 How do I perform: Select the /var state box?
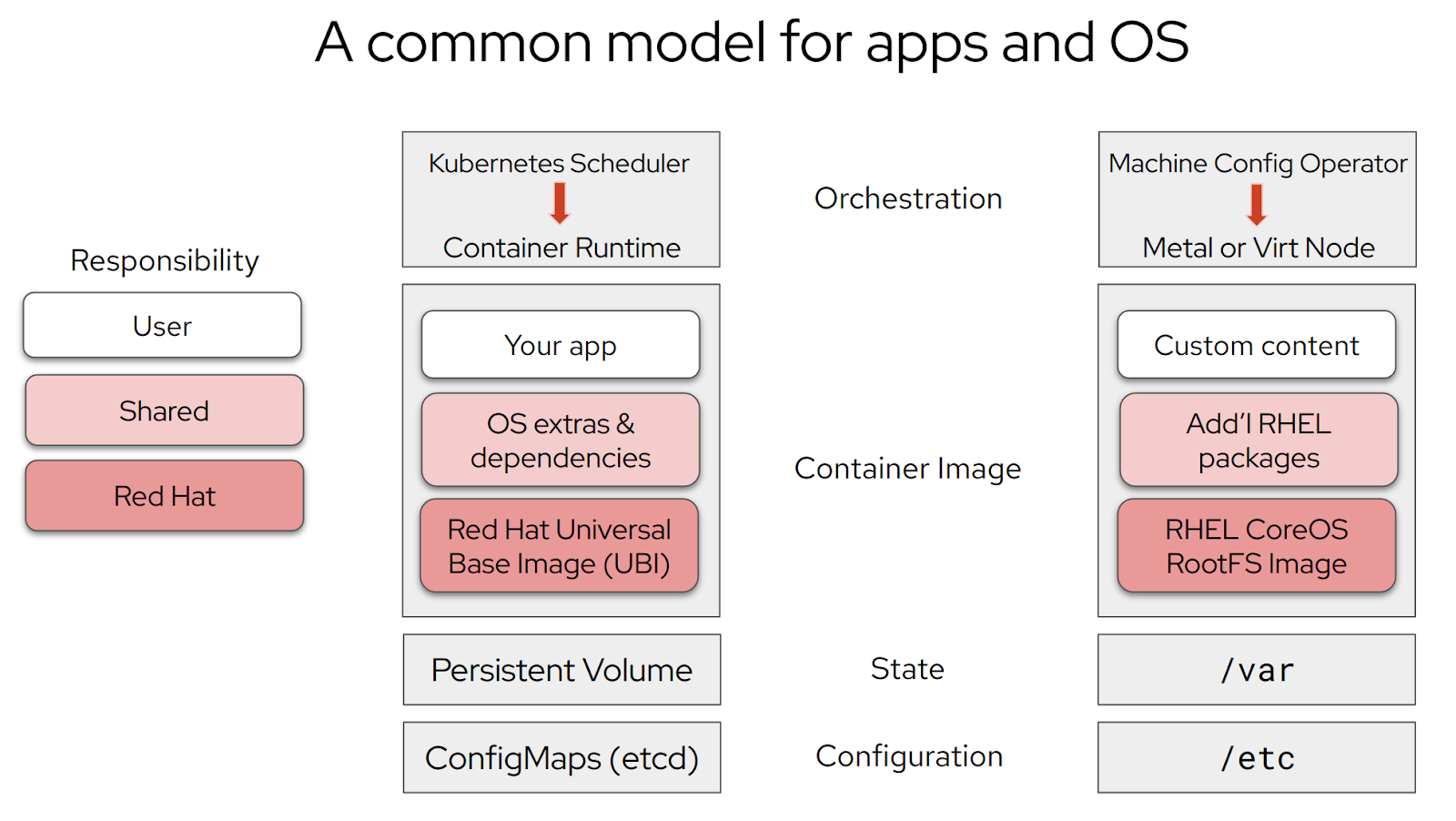coord(1257,670)
